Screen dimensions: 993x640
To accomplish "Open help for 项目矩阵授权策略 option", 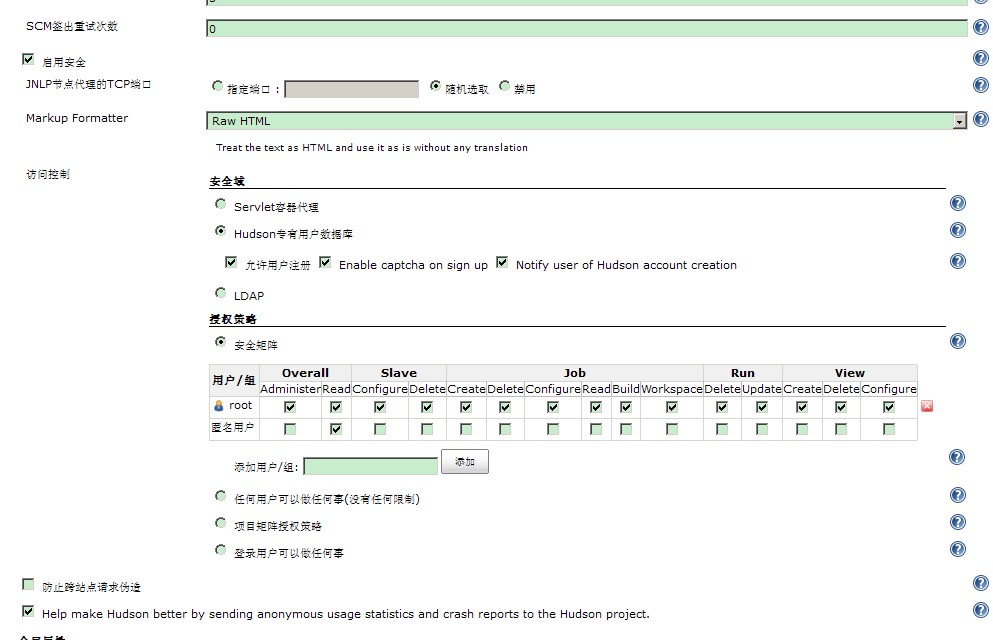I will tap(958, 522).
